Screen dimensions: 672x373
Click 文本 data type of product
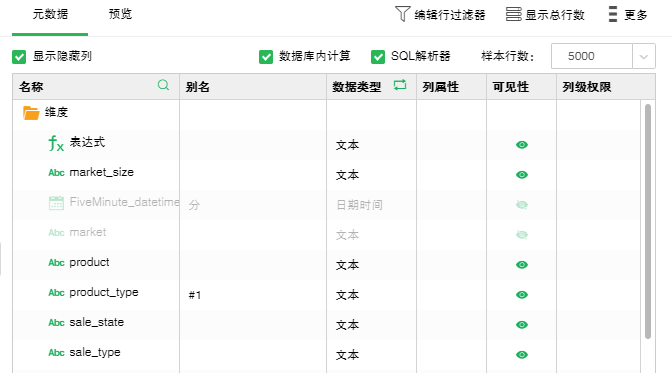click(x=347, y=265)
